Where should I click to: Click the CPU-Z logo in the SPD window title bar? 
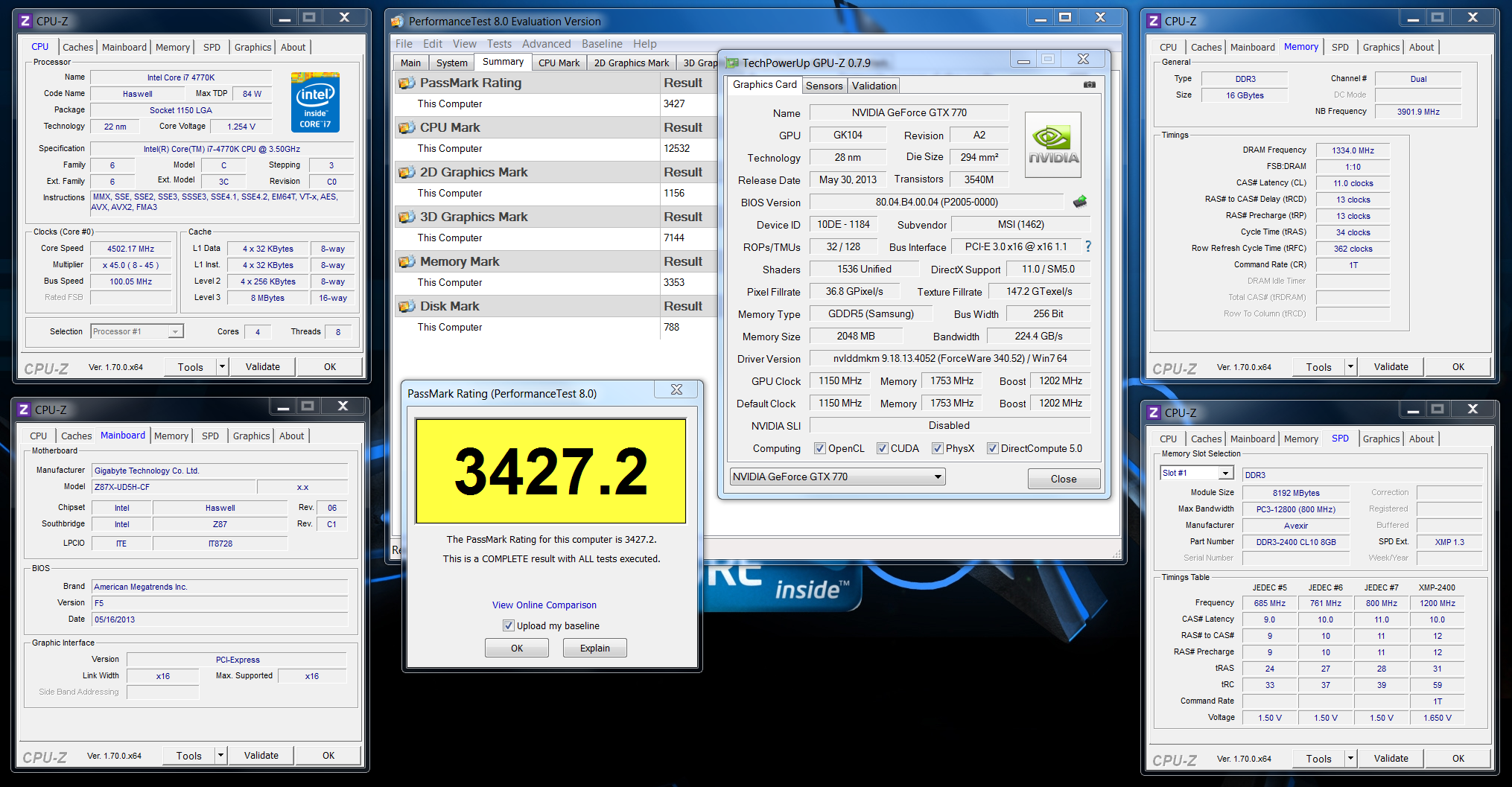pyautogui.click(x=1154, y=412)
